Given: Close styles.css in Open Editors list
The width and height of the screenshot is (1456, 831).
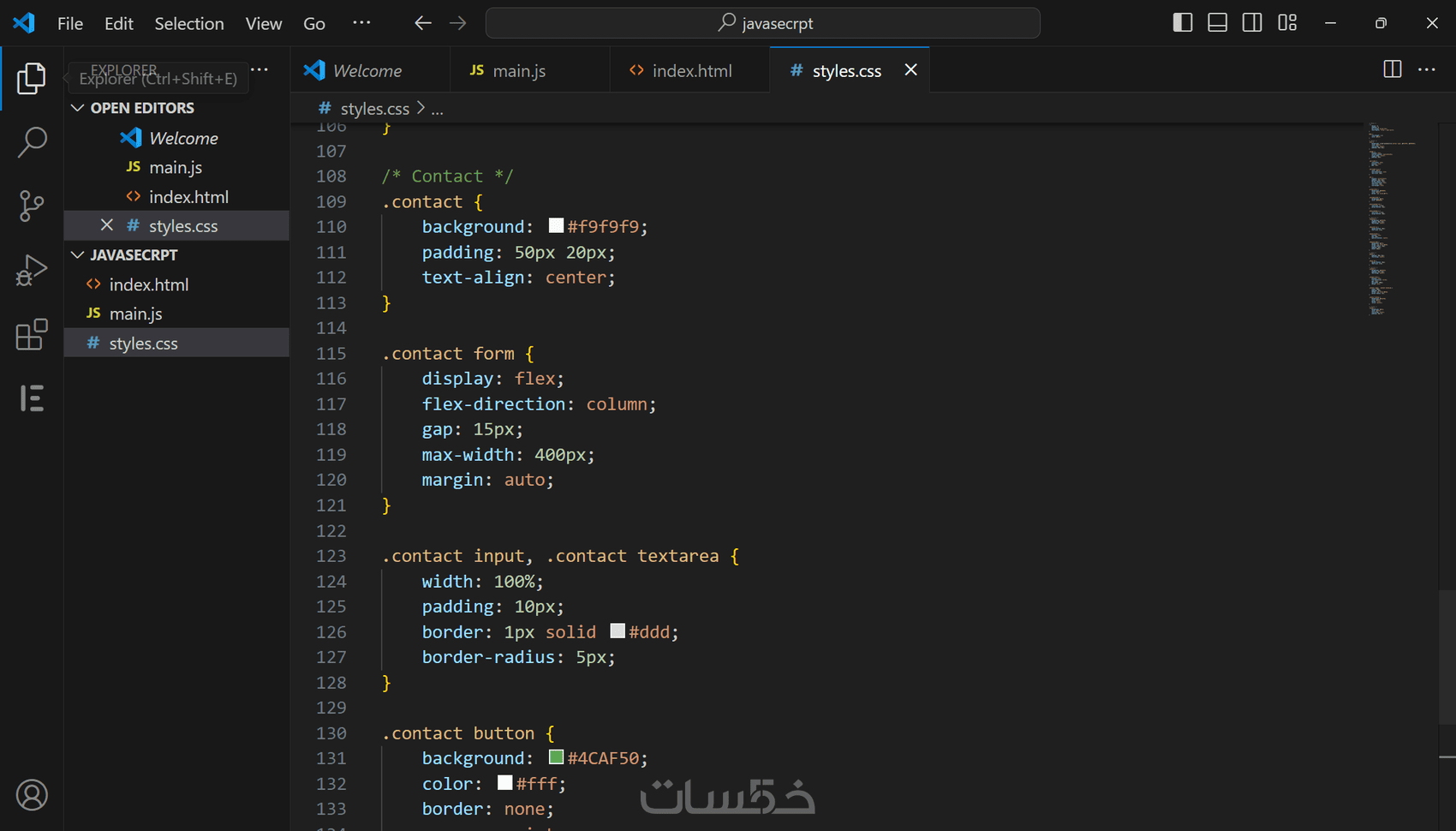Looking at the screenshot, I should coord(107,225).
